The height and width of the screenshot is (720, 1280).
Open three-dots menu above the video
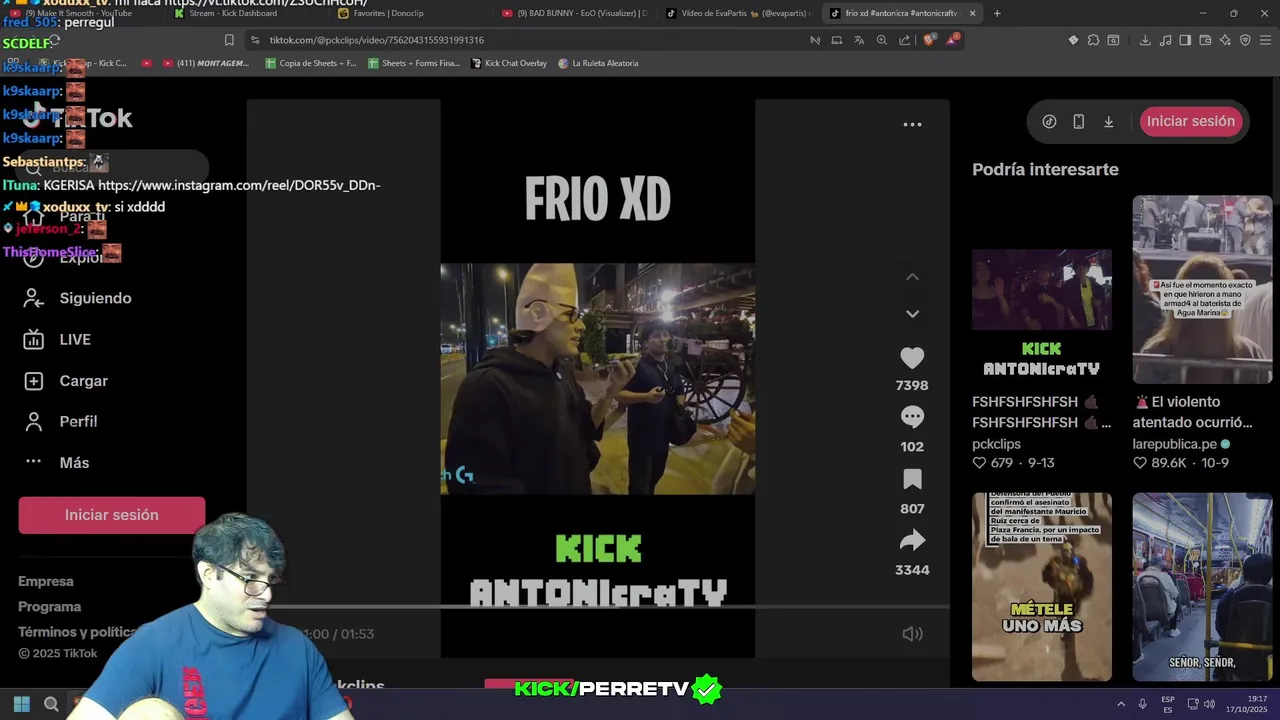click(x=912, y=125)
